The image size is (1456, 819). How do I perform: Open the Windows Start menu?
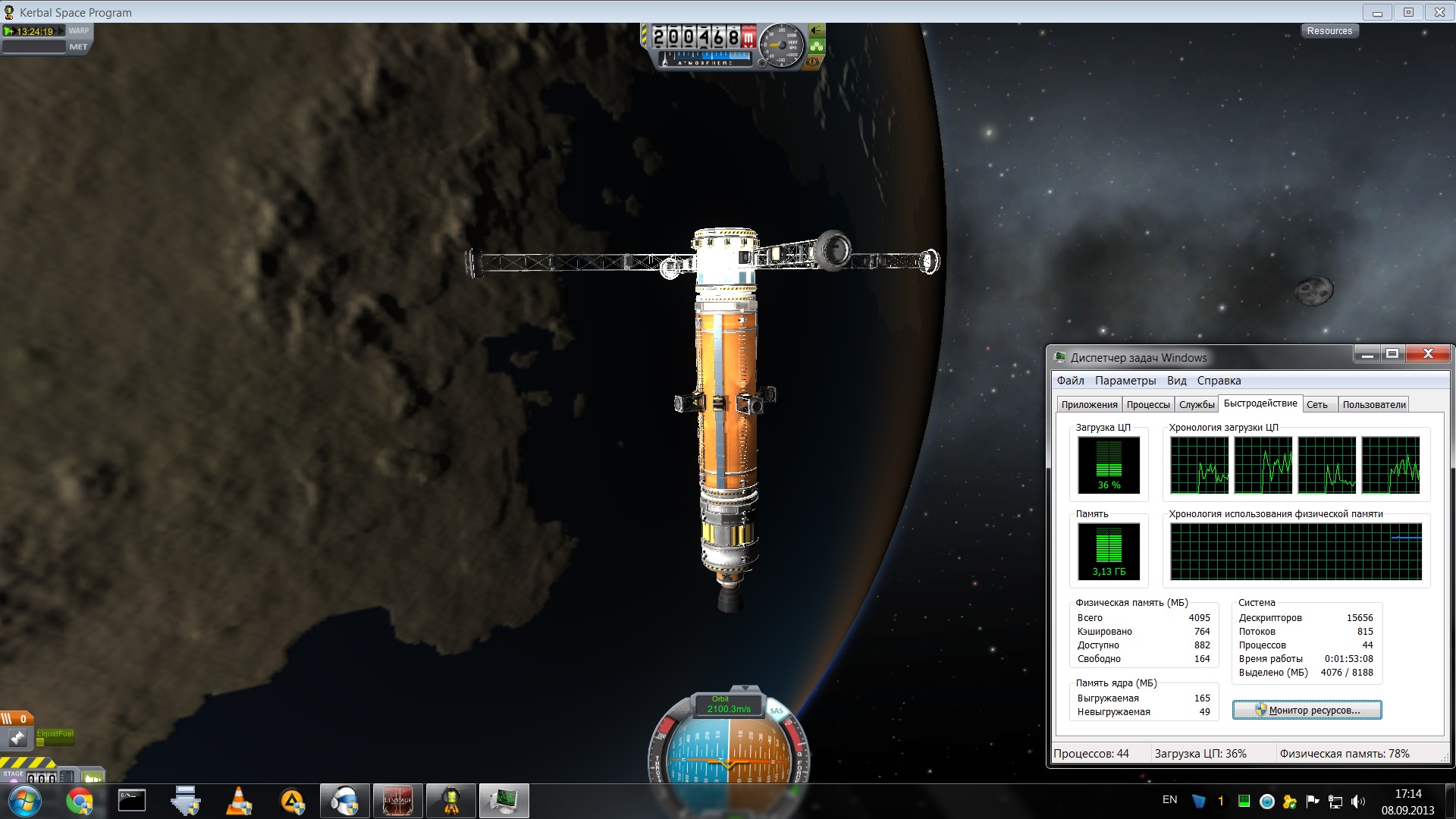(x=24, y=801)
